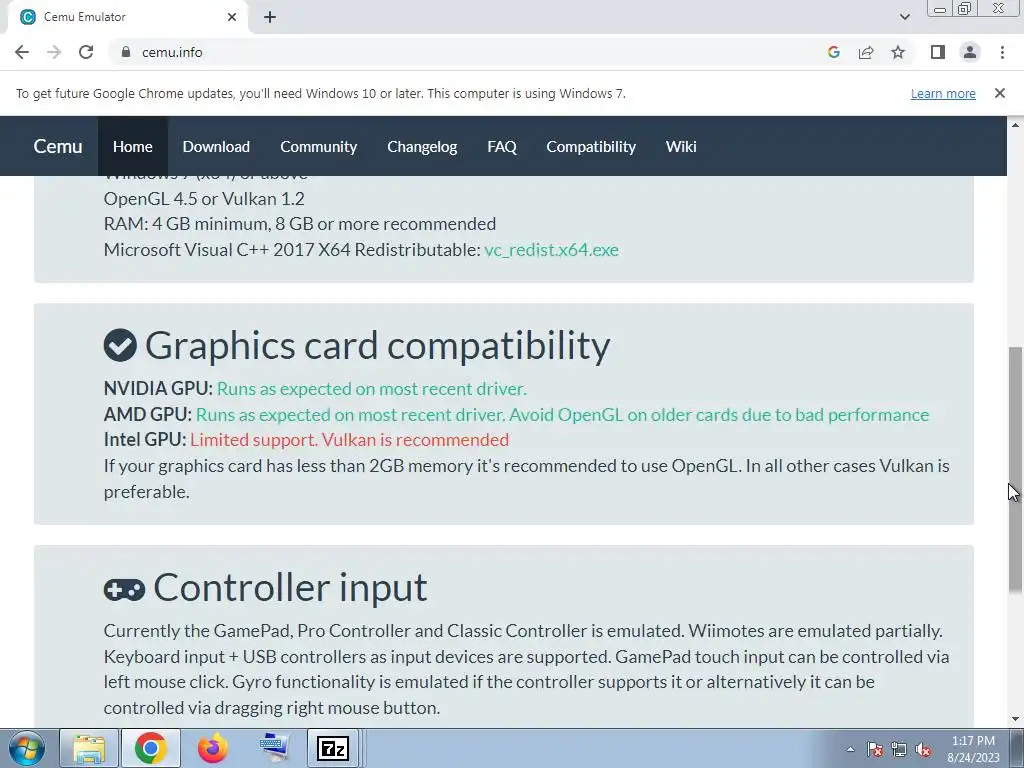Click 'Limited support. Vulkan is recommended' text
This screenshot has height=768, width=1024.
click(349, 440)
